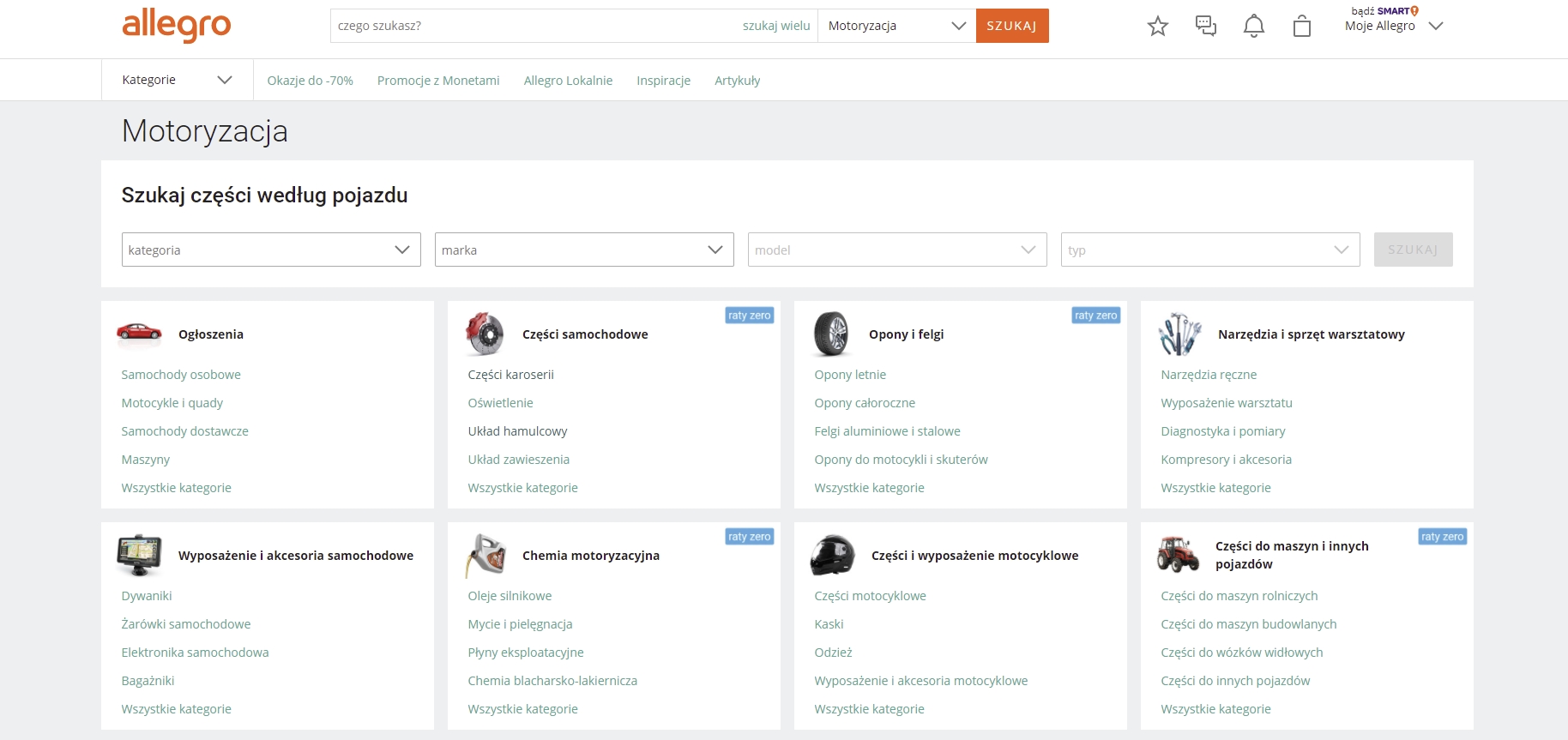1568x740 pixels.
Task: Click the red car Ogłoszenia icon
Action: [x=139, y=333]
